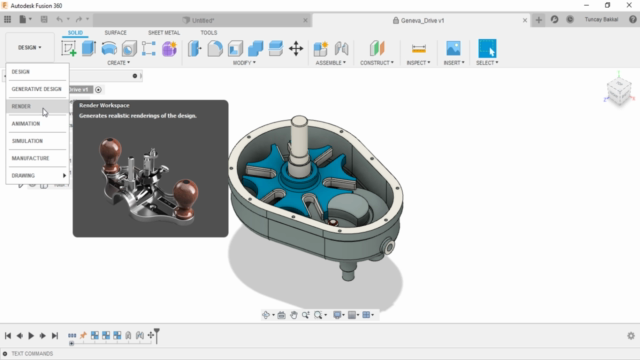Toggle the browser panel dot button
Image resolution: width=640 pixels, height=360 pixels.
pyautogui.click(x=135, y=76)
